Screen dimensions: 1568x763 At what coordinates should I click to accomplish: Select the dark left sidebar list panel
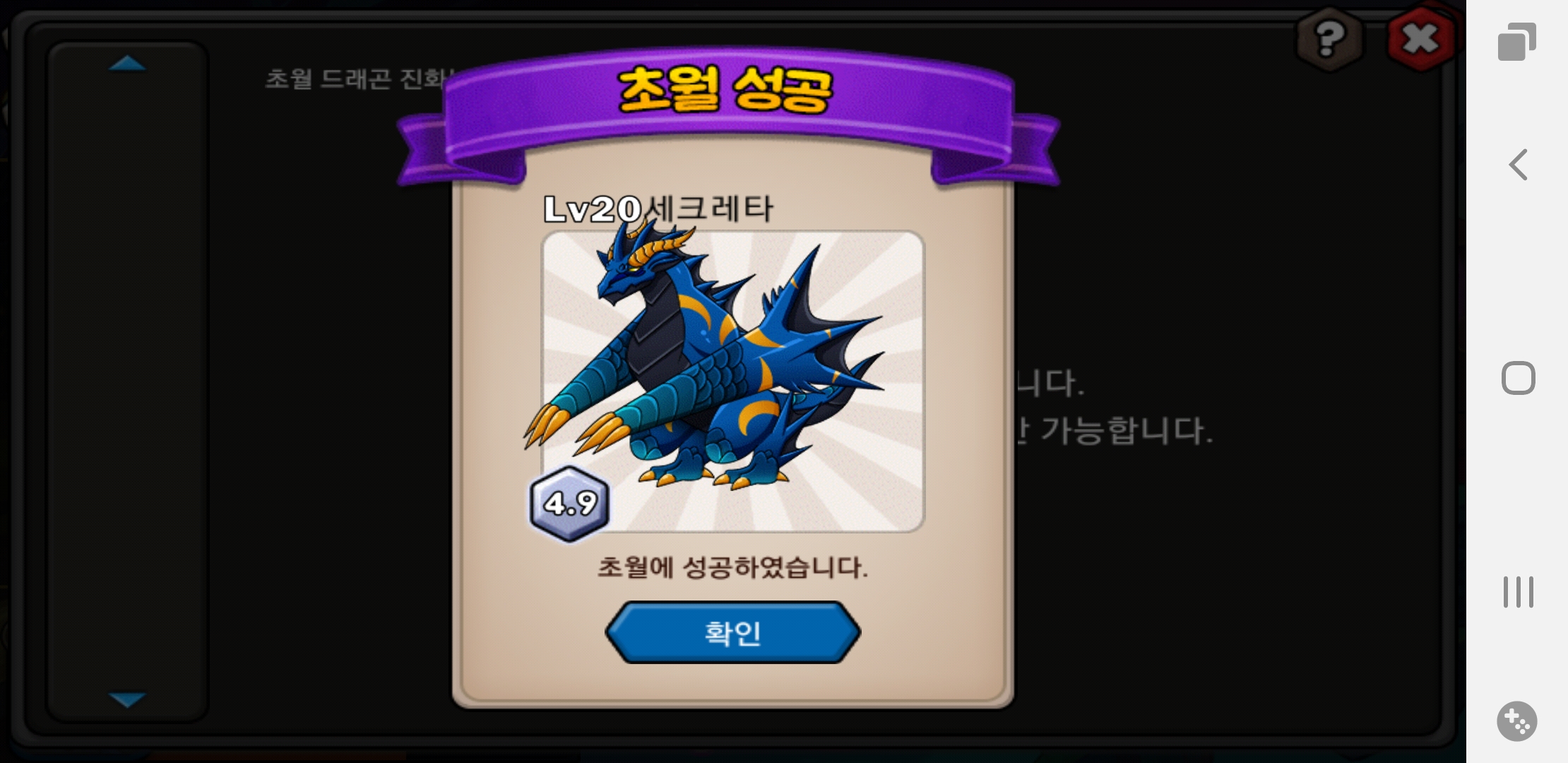point(127,381)
